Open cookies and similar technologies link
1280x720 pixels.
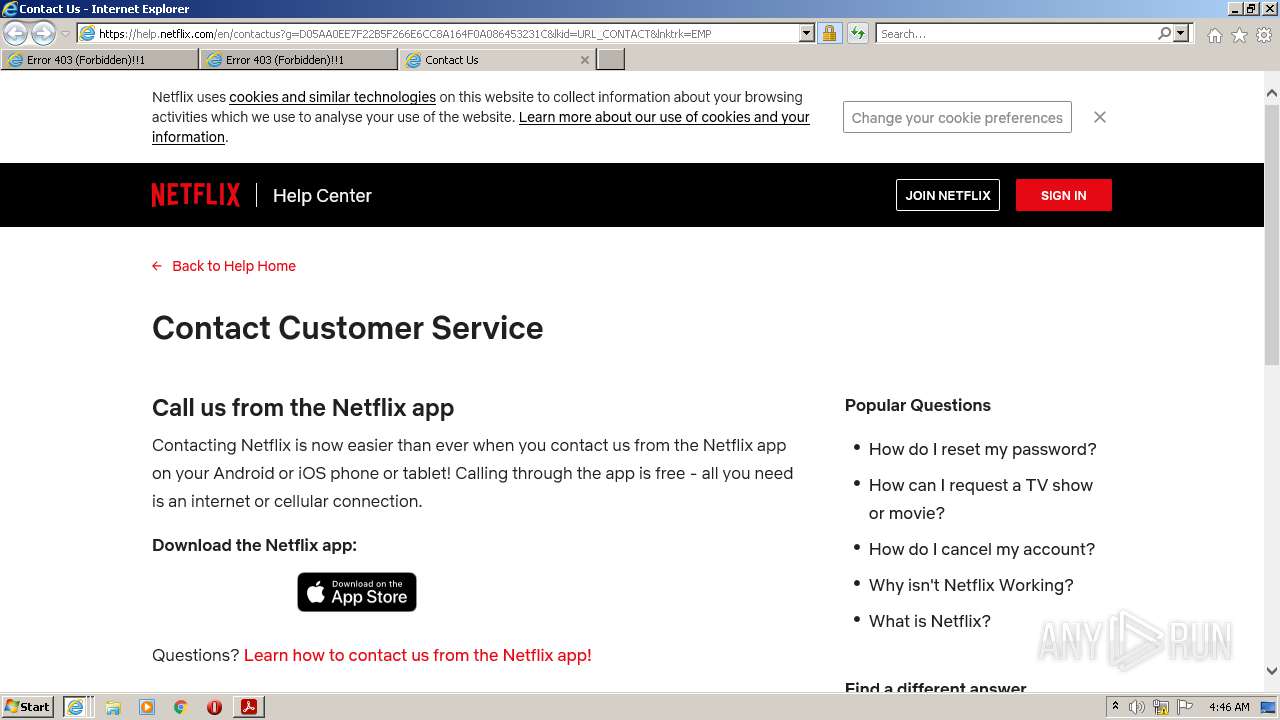click(332, 97)
